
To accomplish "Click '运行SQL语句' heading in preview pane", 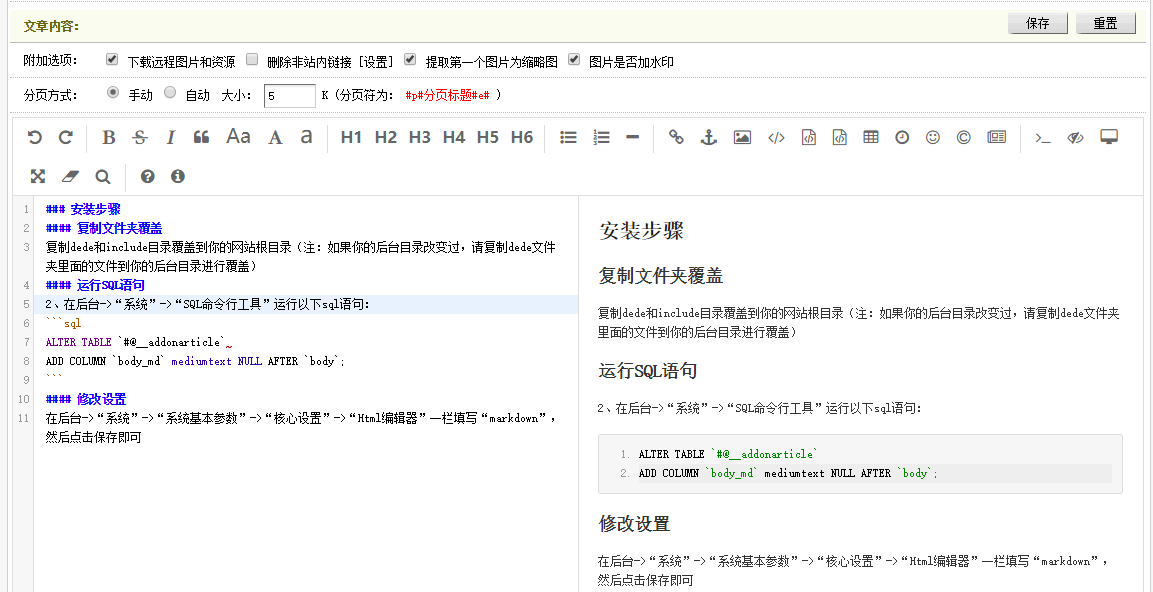I will click(647, 370).
